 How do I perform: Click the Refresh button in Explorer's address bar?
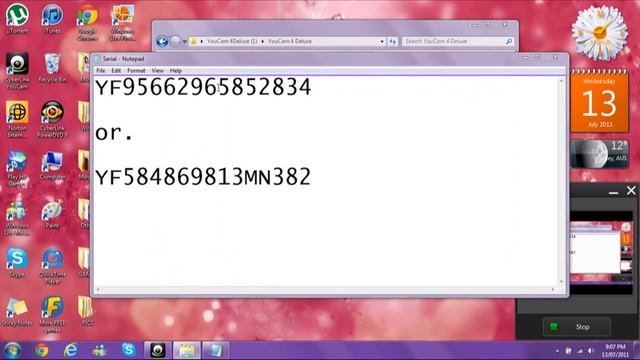click(392, 42)
